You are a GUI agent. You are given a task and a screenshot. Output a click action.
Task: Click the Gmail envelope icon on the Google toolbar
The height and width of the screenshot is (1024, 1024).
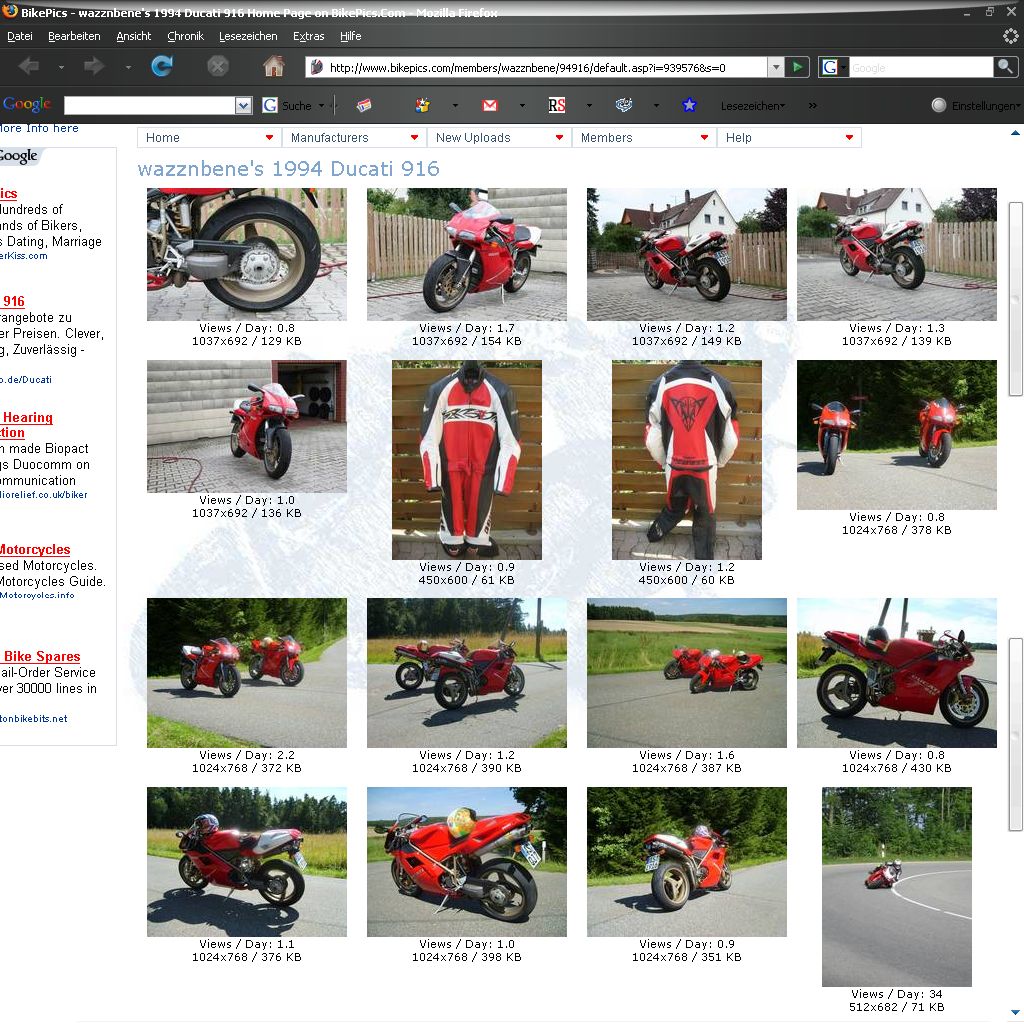click(490, 105)
